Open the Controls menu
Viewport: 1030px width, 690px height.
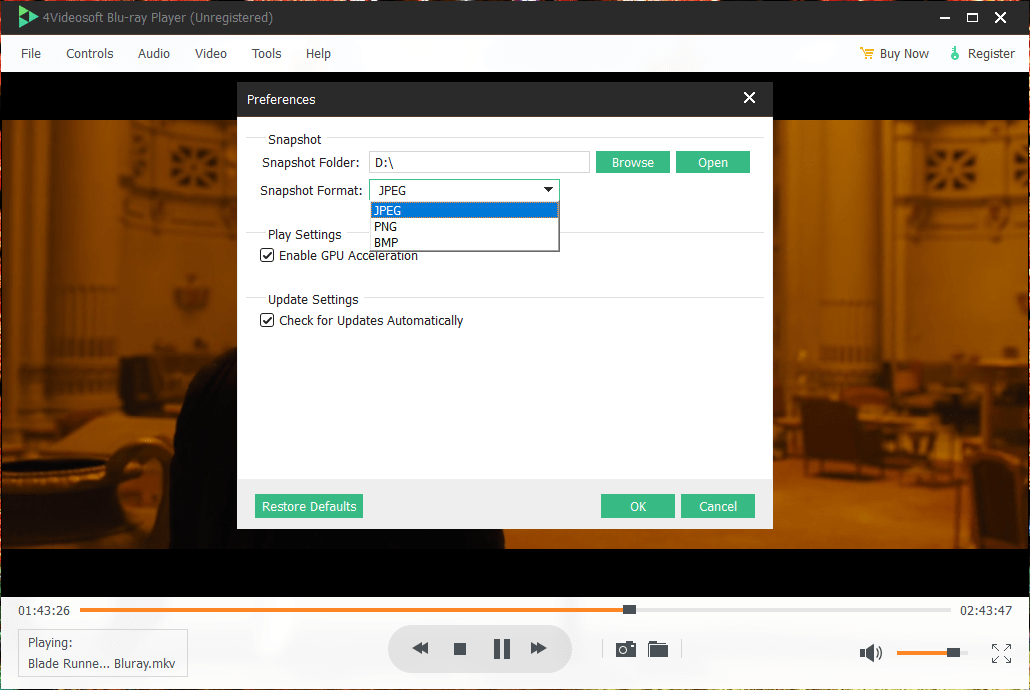(90, 54)
